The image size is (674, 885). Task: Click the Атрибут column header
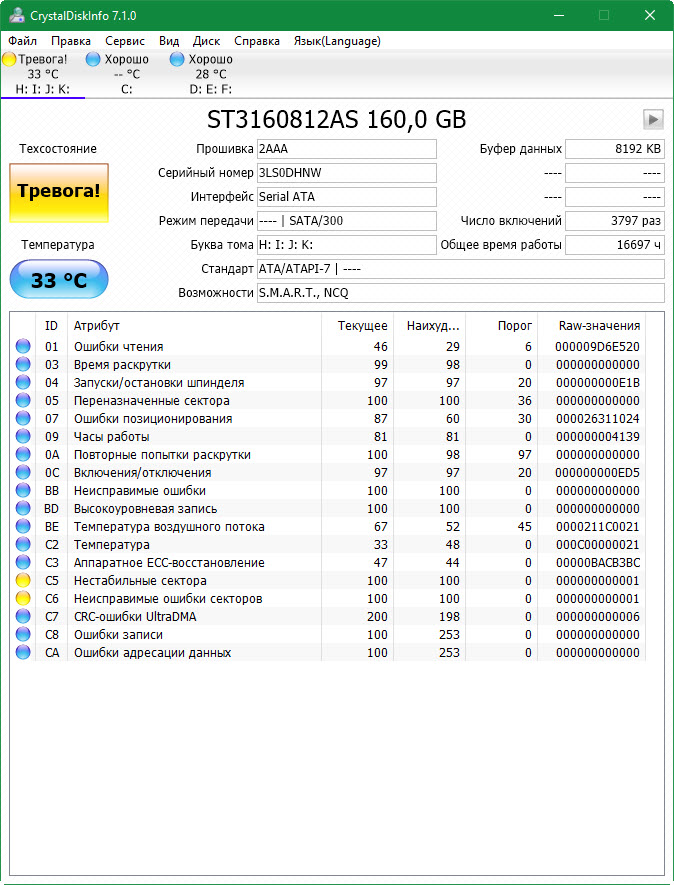point(194,326)
